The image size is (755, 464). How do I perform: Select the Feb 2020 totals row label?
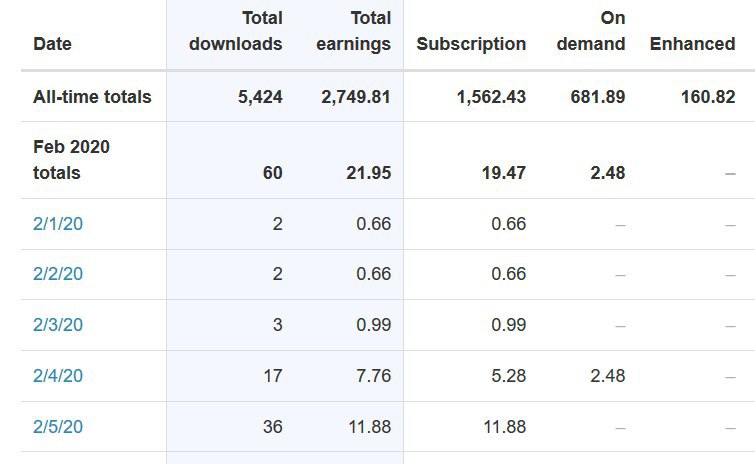pos(71,160)
